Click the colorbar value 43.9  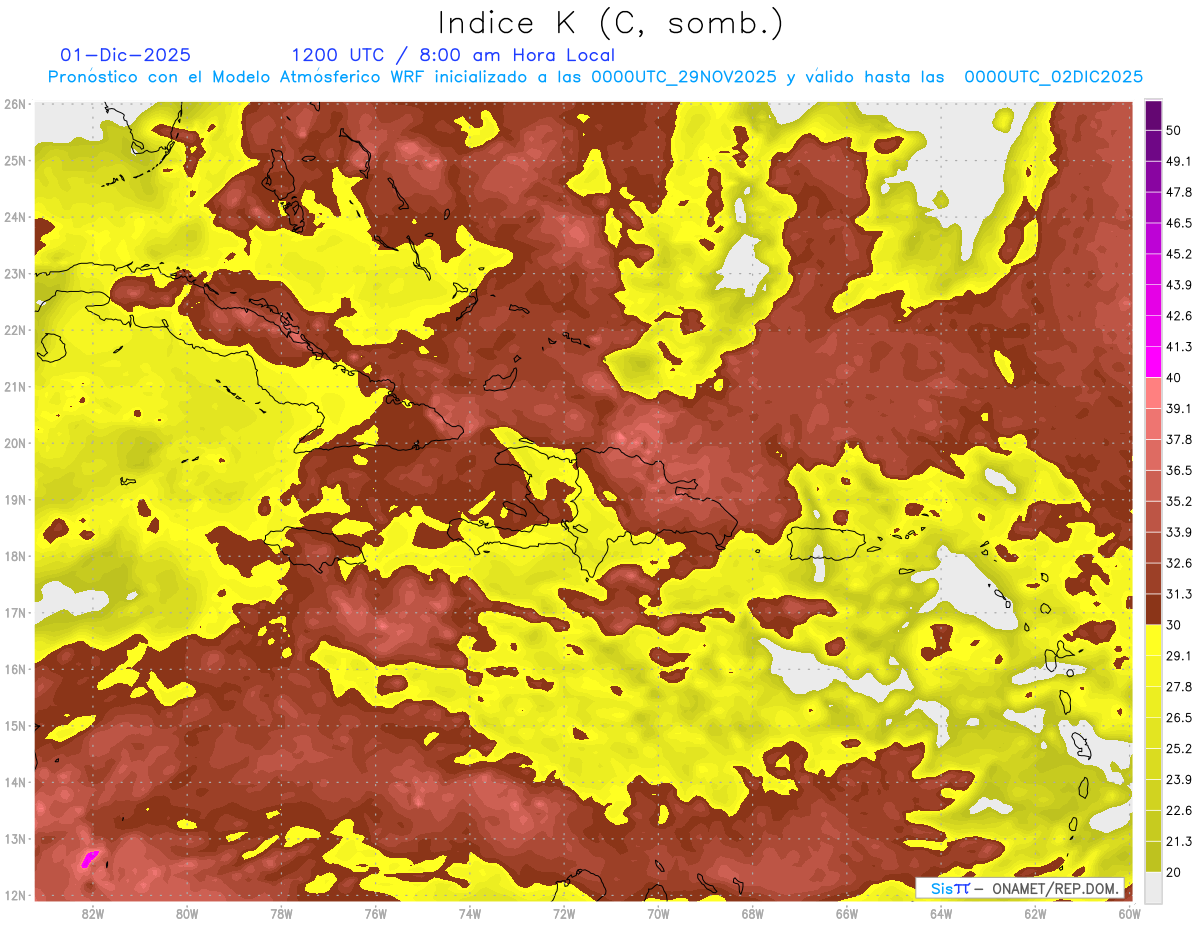coord(1179,286)
